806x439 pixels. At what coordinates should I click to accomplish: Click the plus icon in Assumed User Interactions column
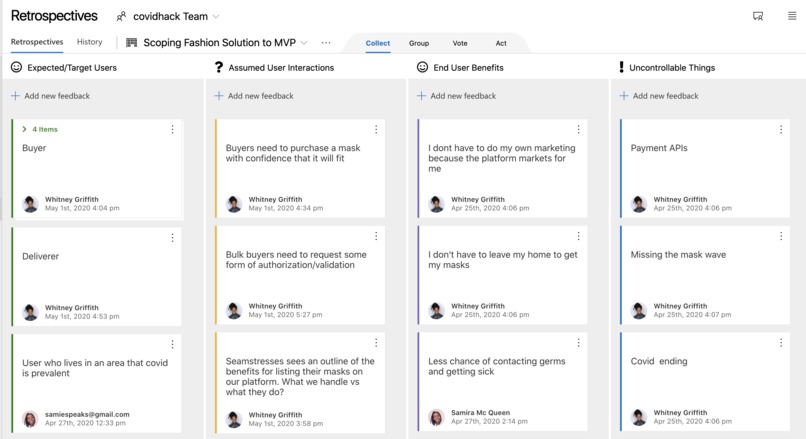click(x=219, y=96)
